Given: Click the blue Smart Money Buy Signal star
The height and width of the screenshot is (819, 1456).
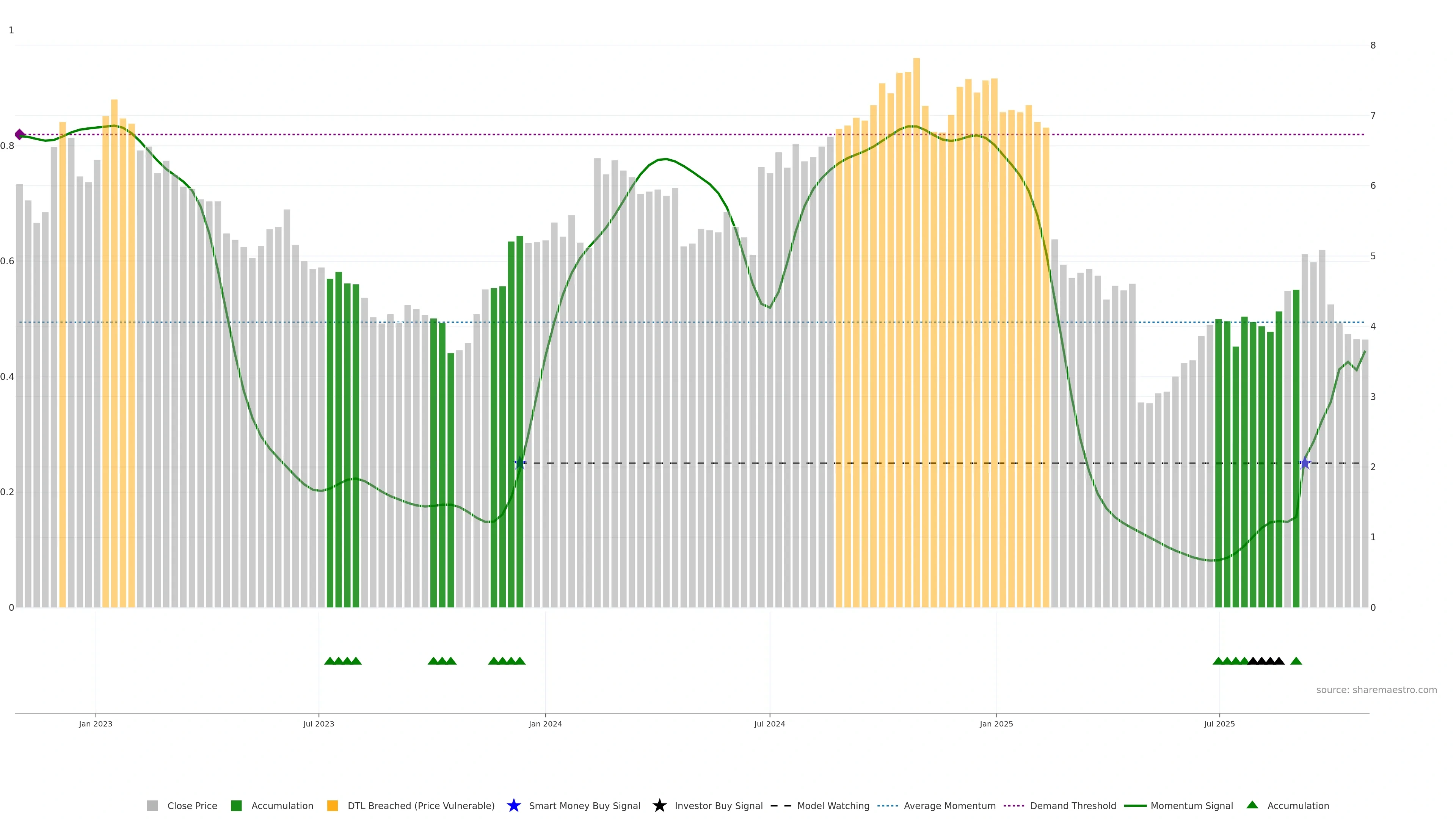Looking at the screenshot, I should [x=513, y=805].
